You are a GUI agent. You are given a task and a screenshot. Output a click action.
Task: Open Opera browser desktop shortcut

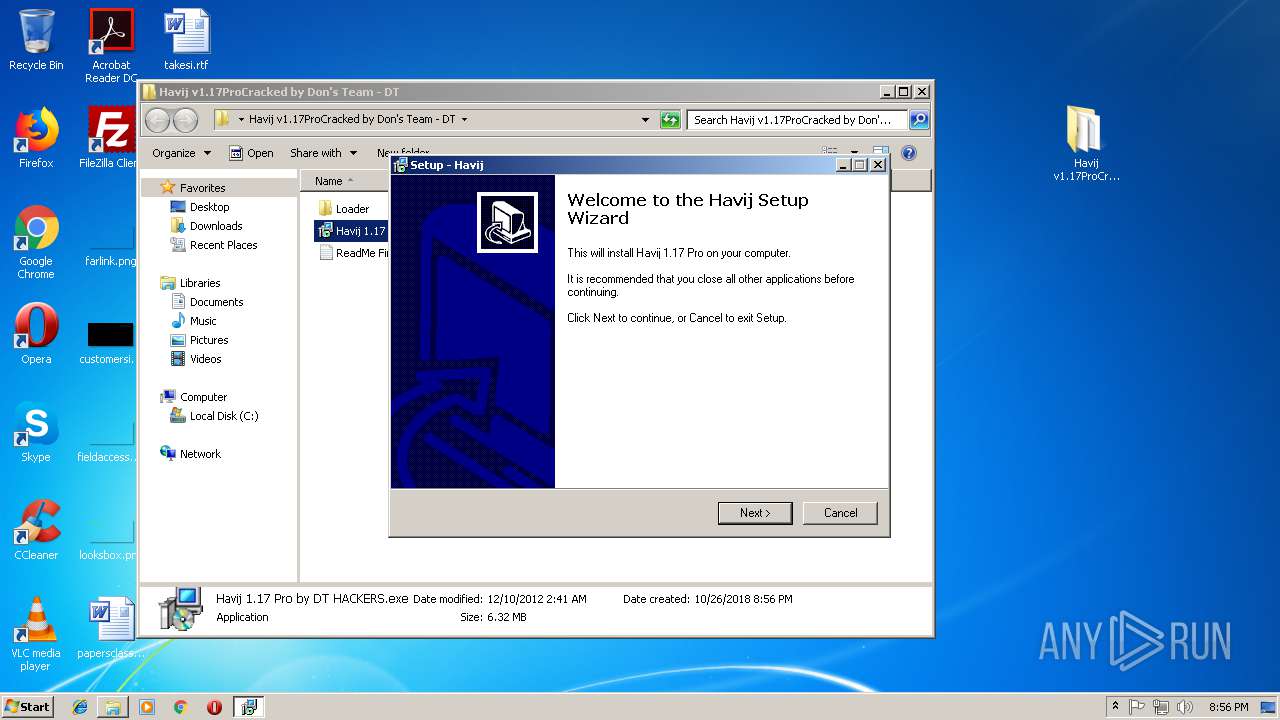pos(36,334)
